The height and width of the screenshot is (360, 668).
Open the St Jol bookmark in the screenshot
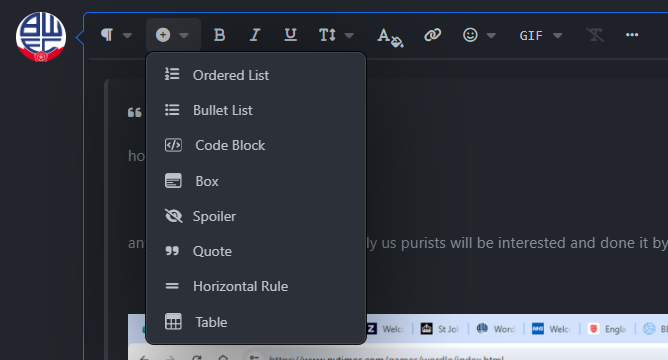pyautogui.click(x=440, y=329)
